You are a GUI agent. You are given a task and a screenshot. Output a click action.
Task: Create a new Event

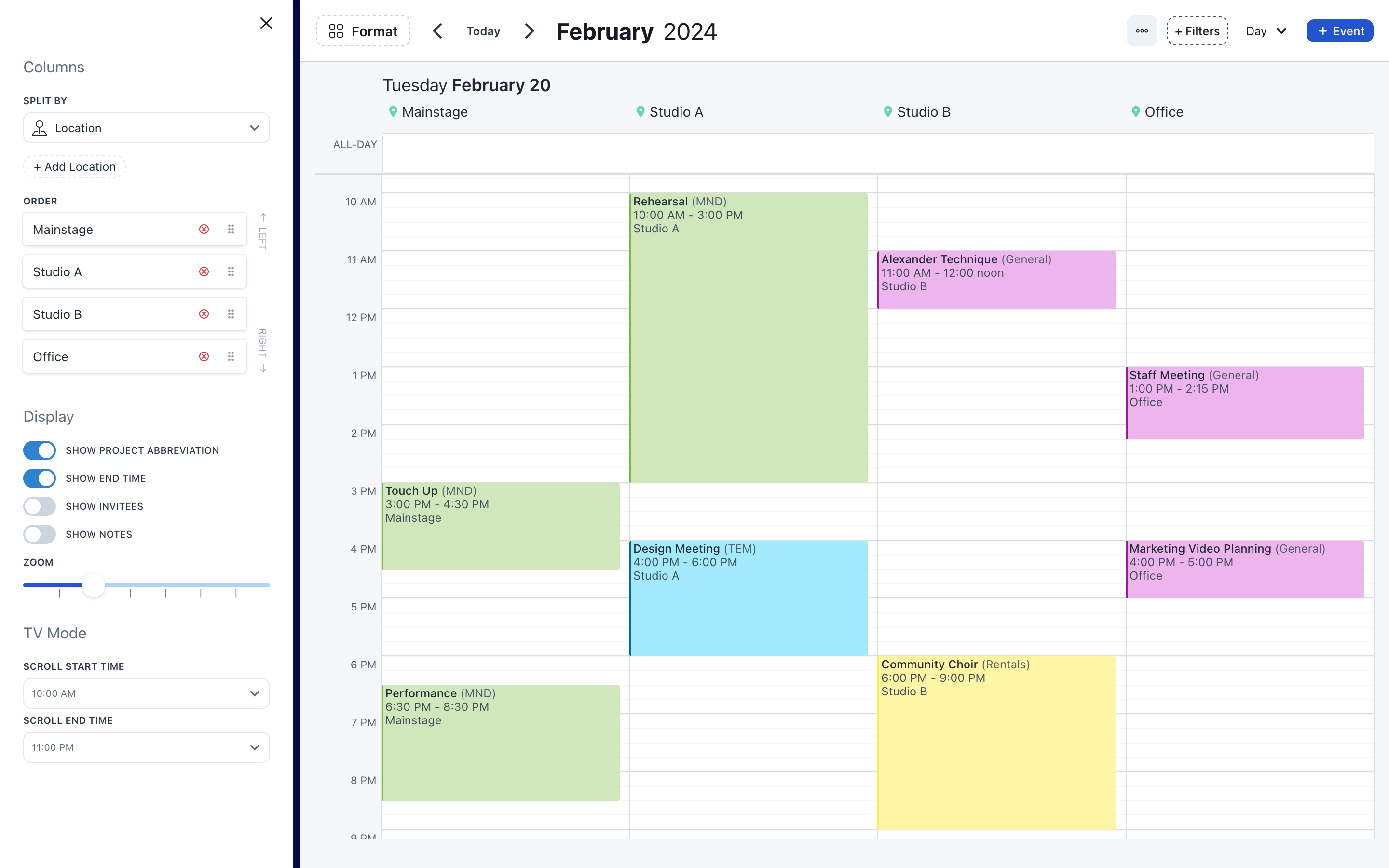1340,31
